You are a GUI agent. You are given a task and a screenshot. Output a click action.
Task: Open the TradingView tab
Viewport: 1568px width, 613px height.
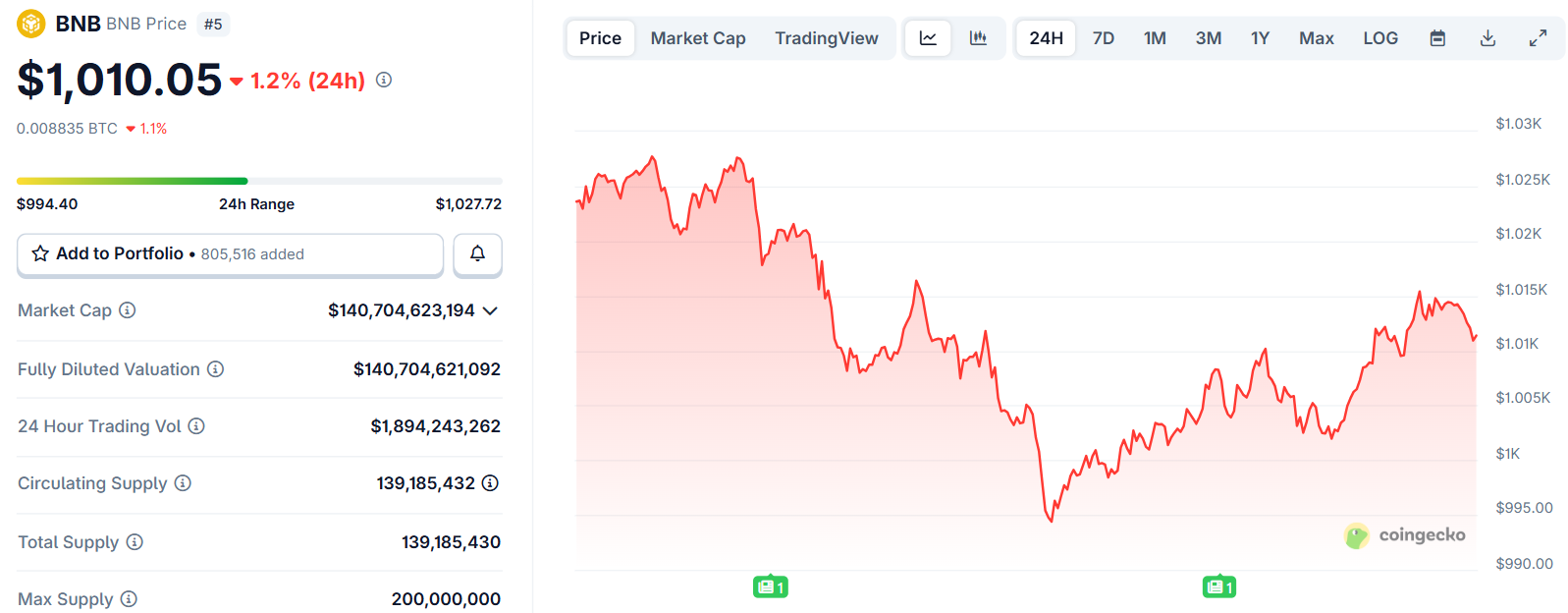click(826, 38)
